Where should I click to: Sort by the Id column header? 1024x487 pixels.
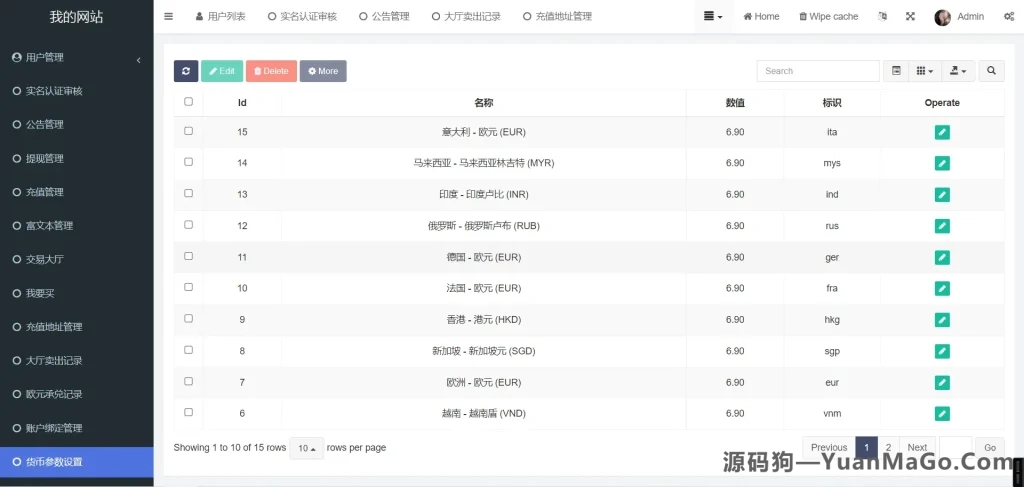pyautogui.click(x=242, y=102)
